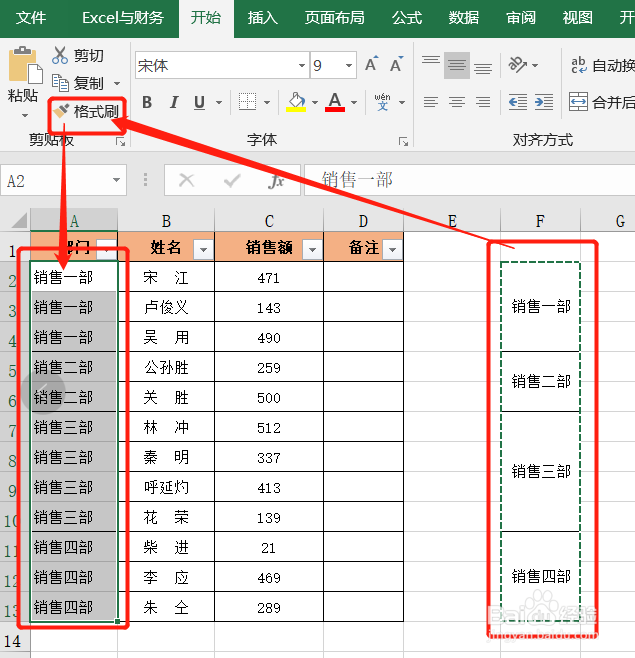Activate the Format Painter tool
The width and height of the screenshot is (635, 658).
click(x=86, y=112)
